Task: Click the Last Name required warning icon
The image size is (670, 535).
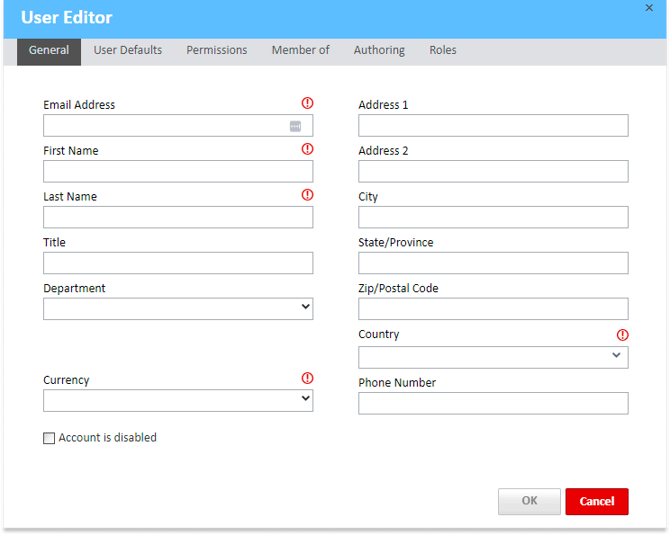Action: pyautogui.click(x=307, y=195)
